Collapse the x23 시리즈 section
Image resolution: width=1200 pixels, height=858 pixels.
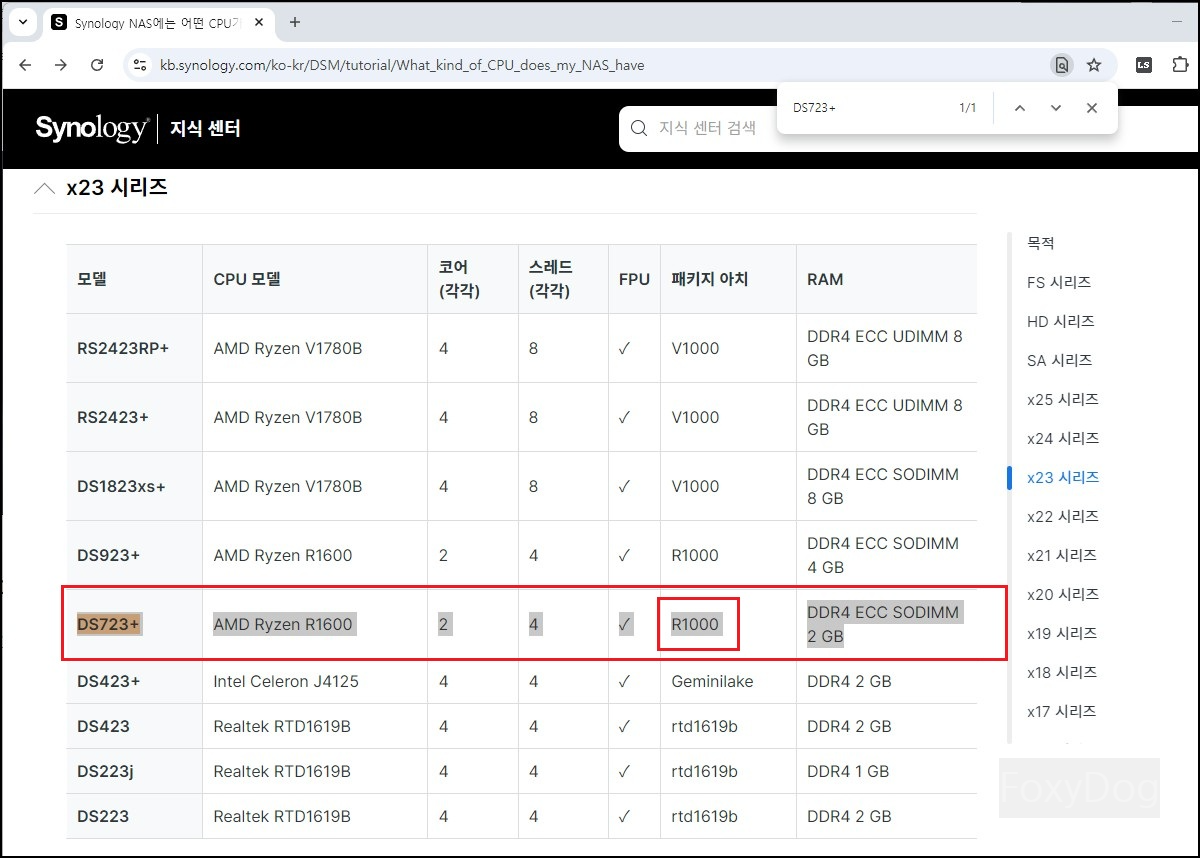[x=45, y=187]
